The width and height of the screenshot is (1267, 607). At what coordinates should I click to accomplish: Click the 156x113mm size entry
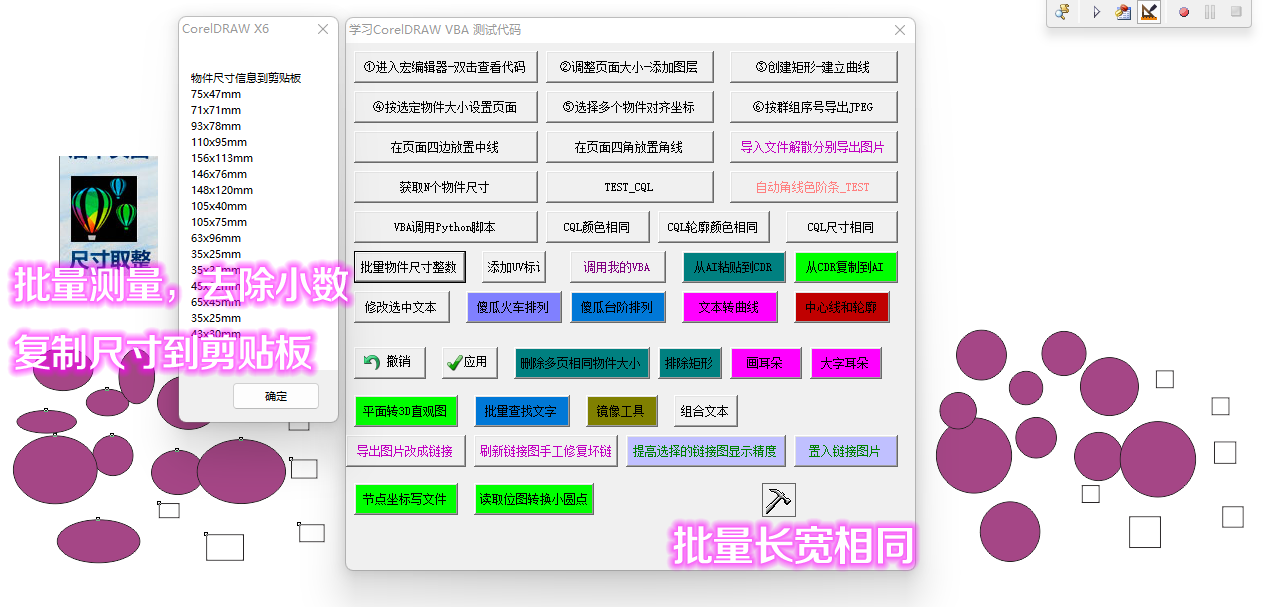tap(222, 158)
